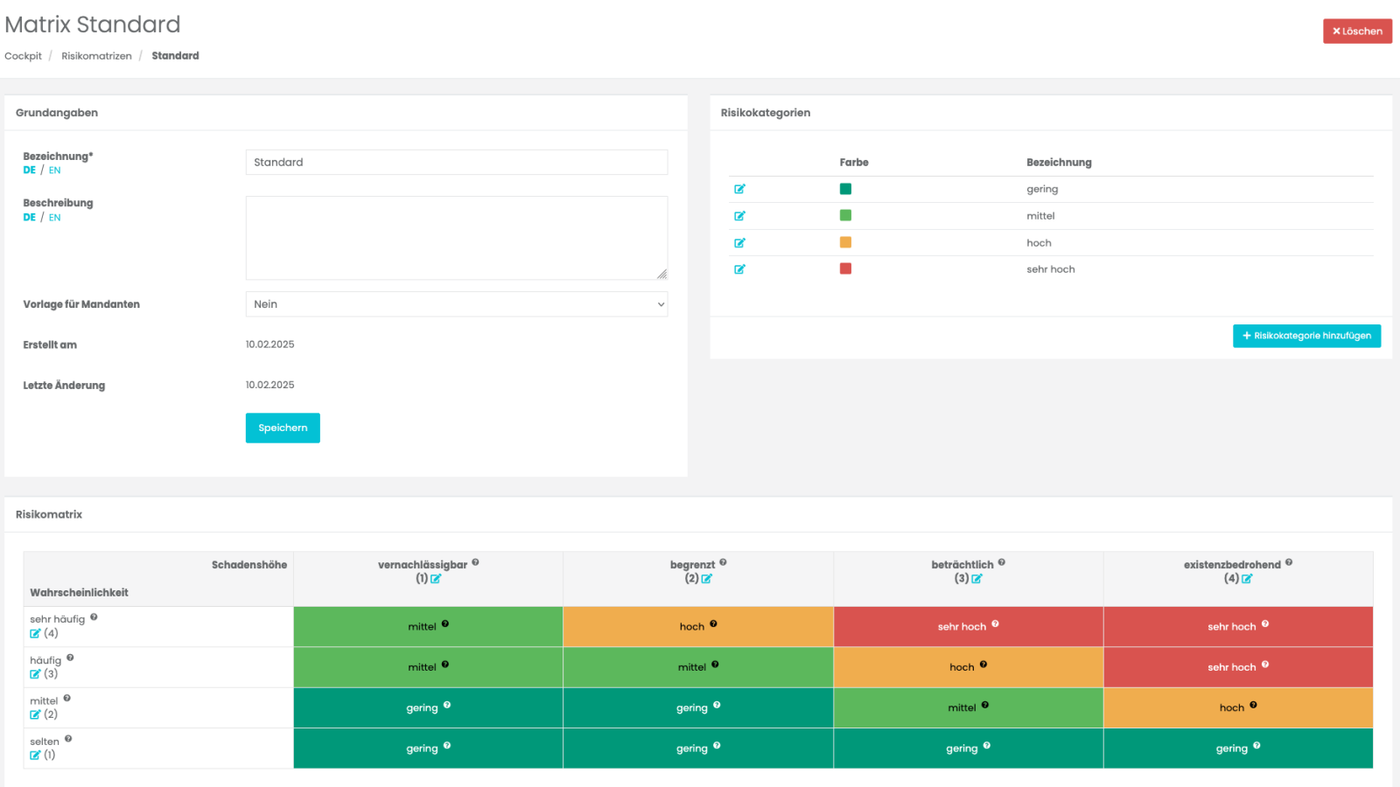Viewport: 1400px width, 787px height.
Task: Edit the 'sehr hoch' risk category
Action: pyautogui.click(x=739, y=269)
